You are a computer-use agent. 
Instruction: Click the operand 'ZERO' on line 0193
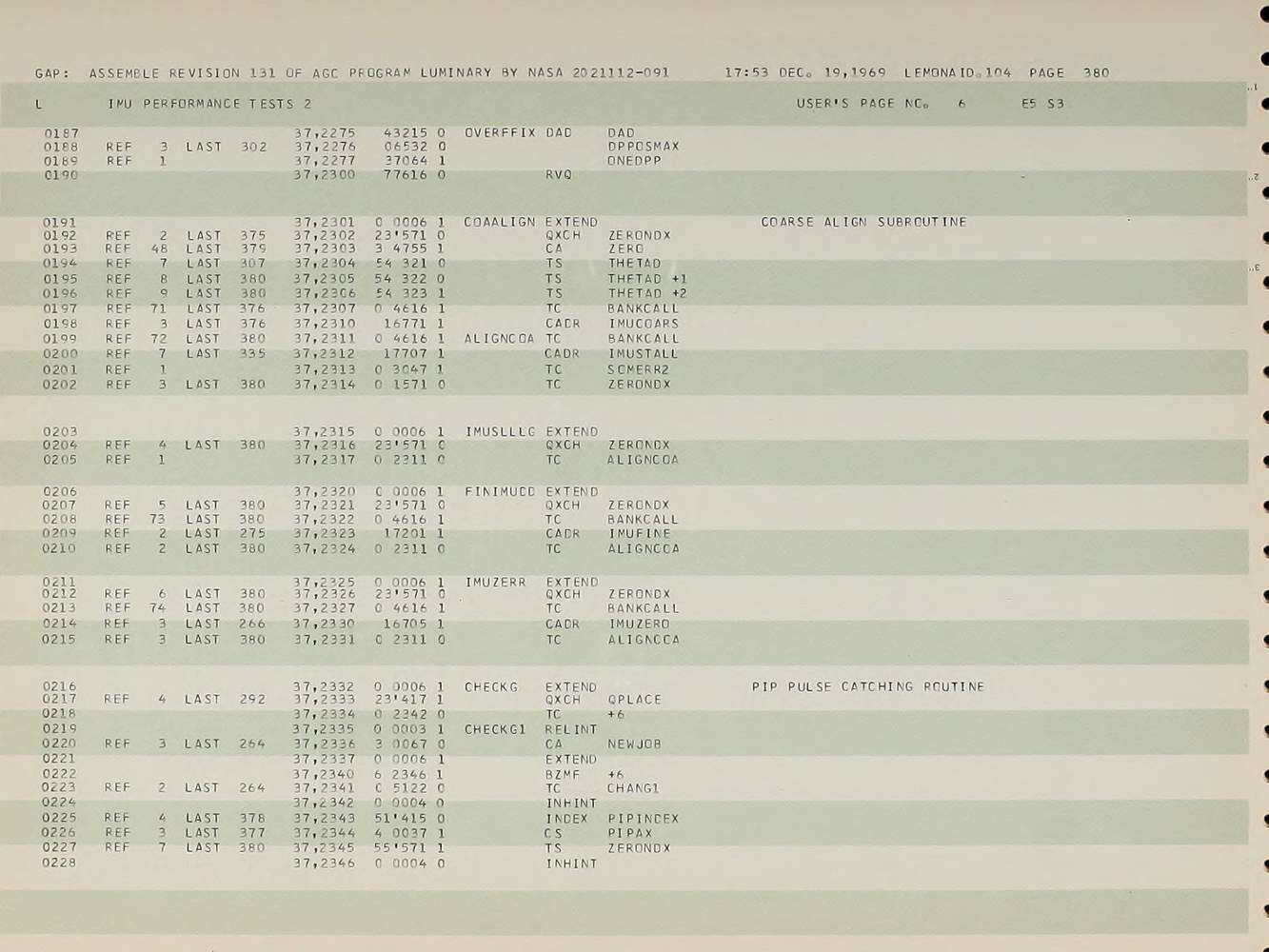pyautogui.click(x=625, y=249)
